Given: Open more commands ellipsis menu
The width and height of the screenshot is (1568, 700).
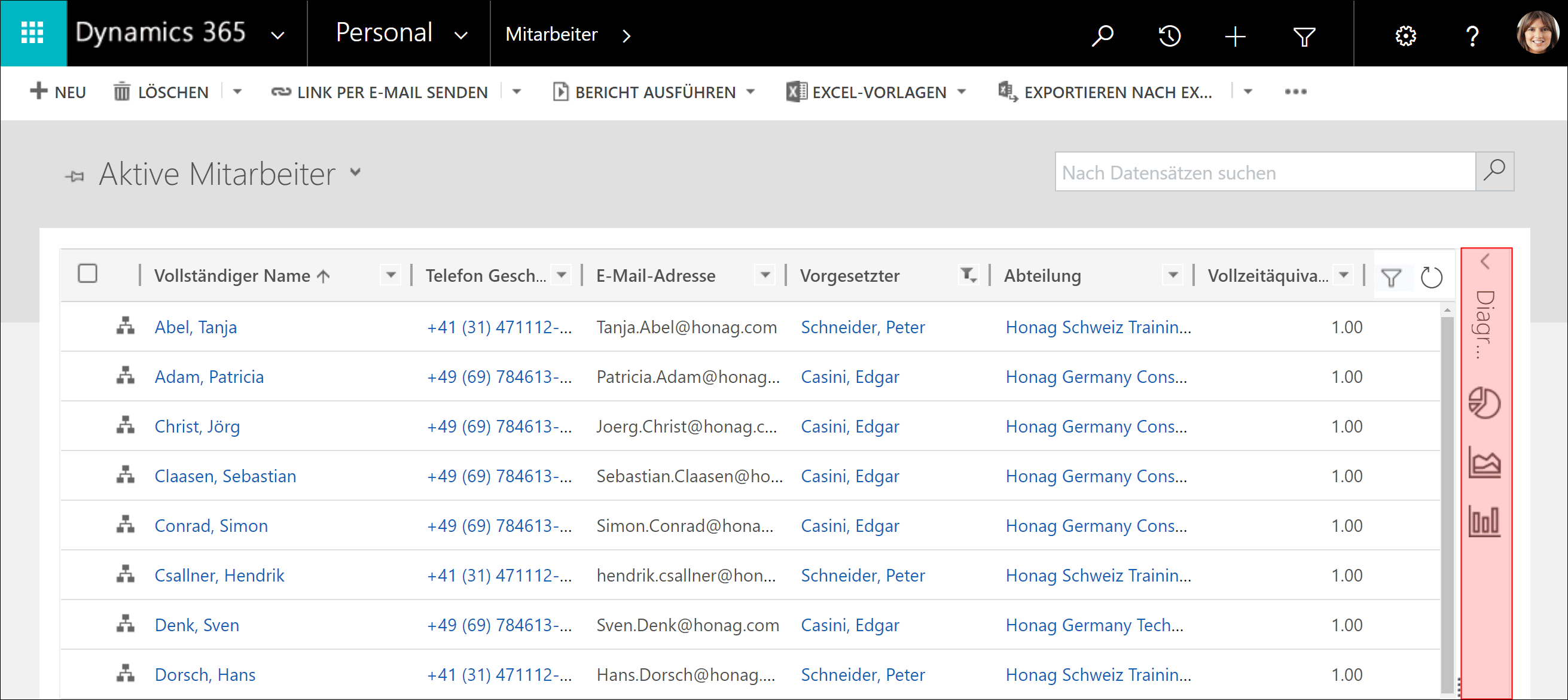Looking at the screenshot, I should pos(1295,92).
